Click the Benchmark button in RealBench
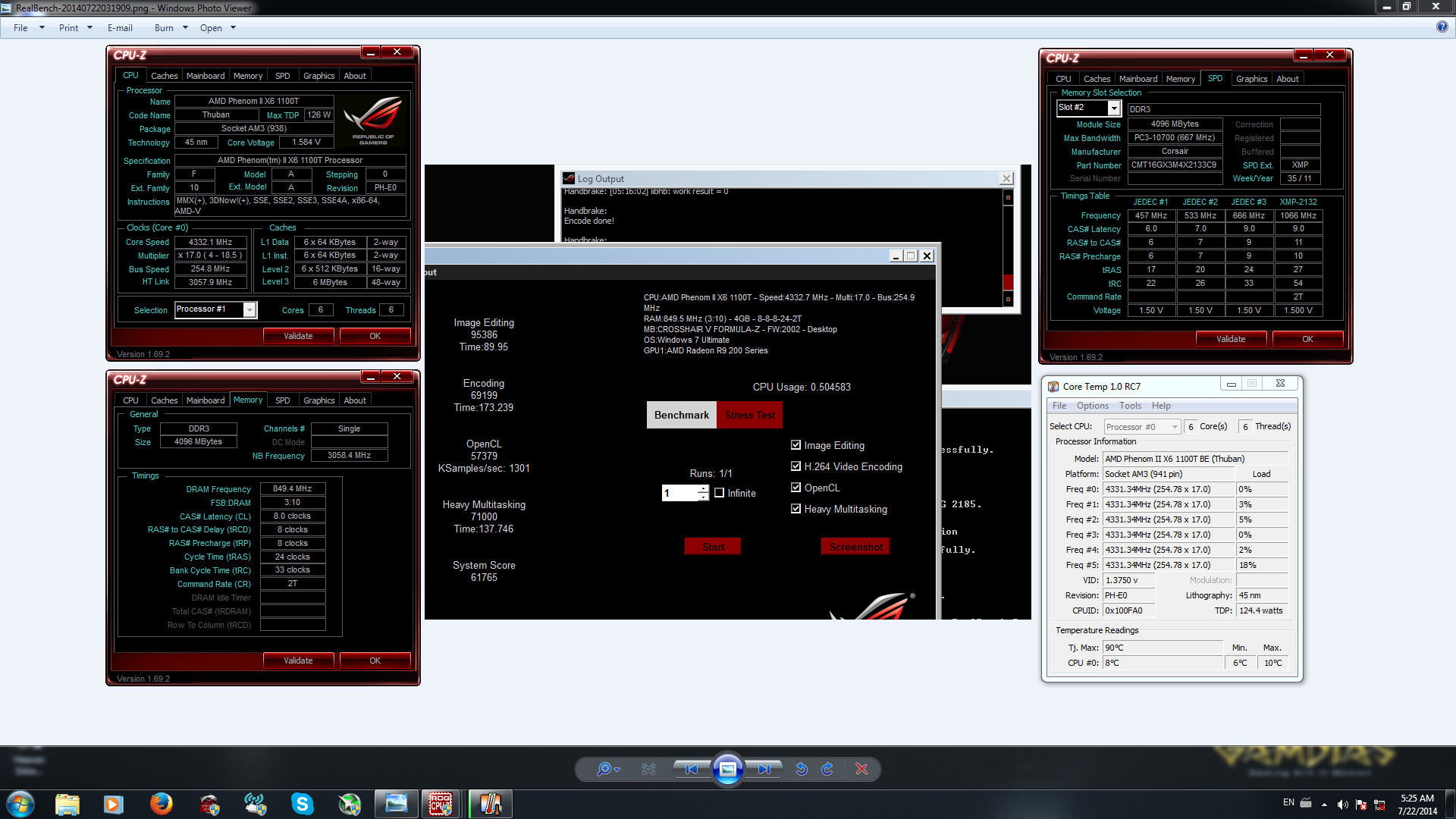 pos(681,415)
